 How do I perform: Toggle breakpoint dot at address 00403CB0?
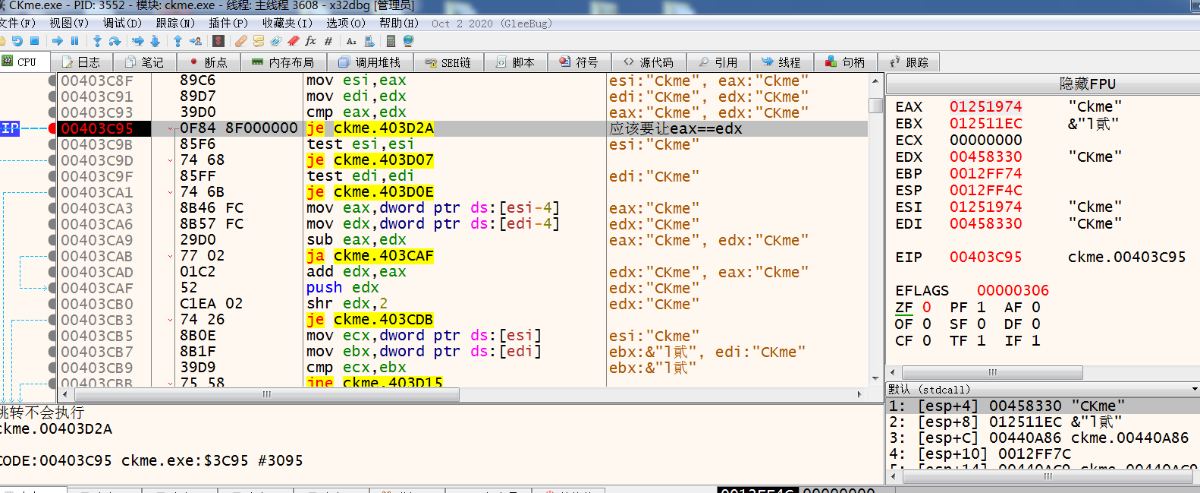click(x=52, y=304)
